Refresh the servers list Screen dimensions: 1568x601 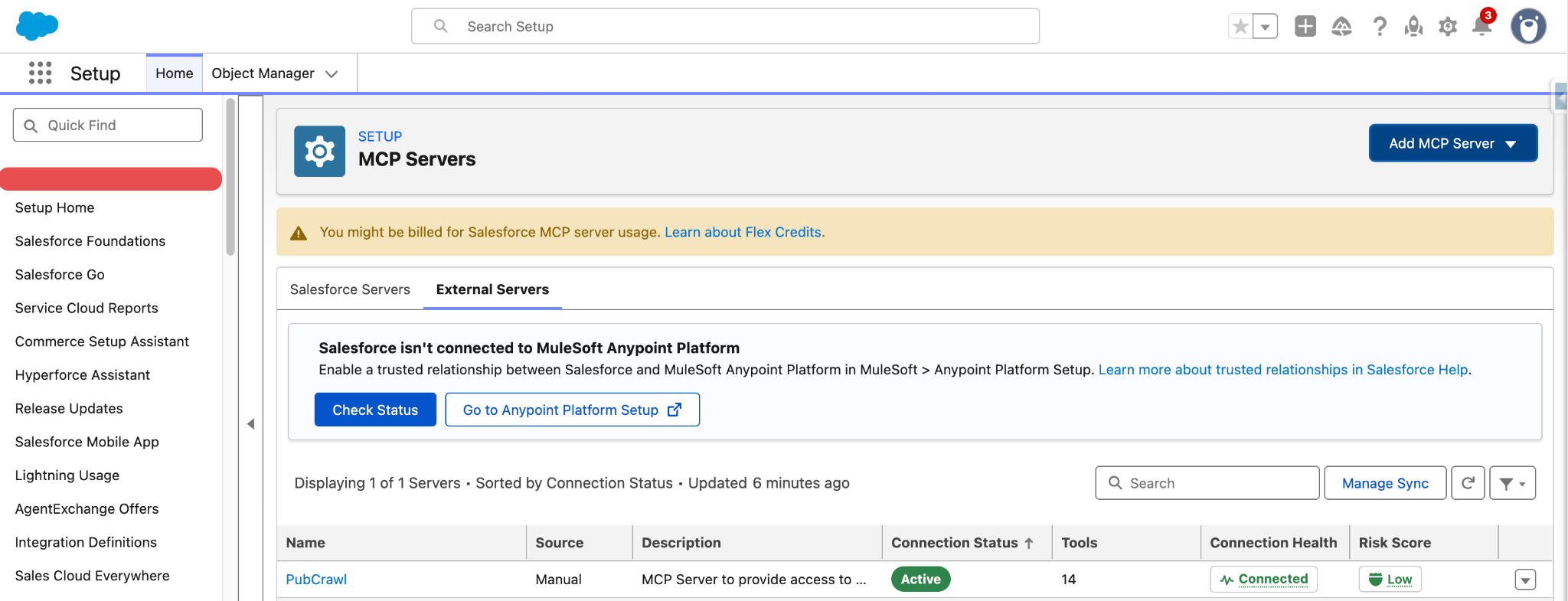point(1468,483)
